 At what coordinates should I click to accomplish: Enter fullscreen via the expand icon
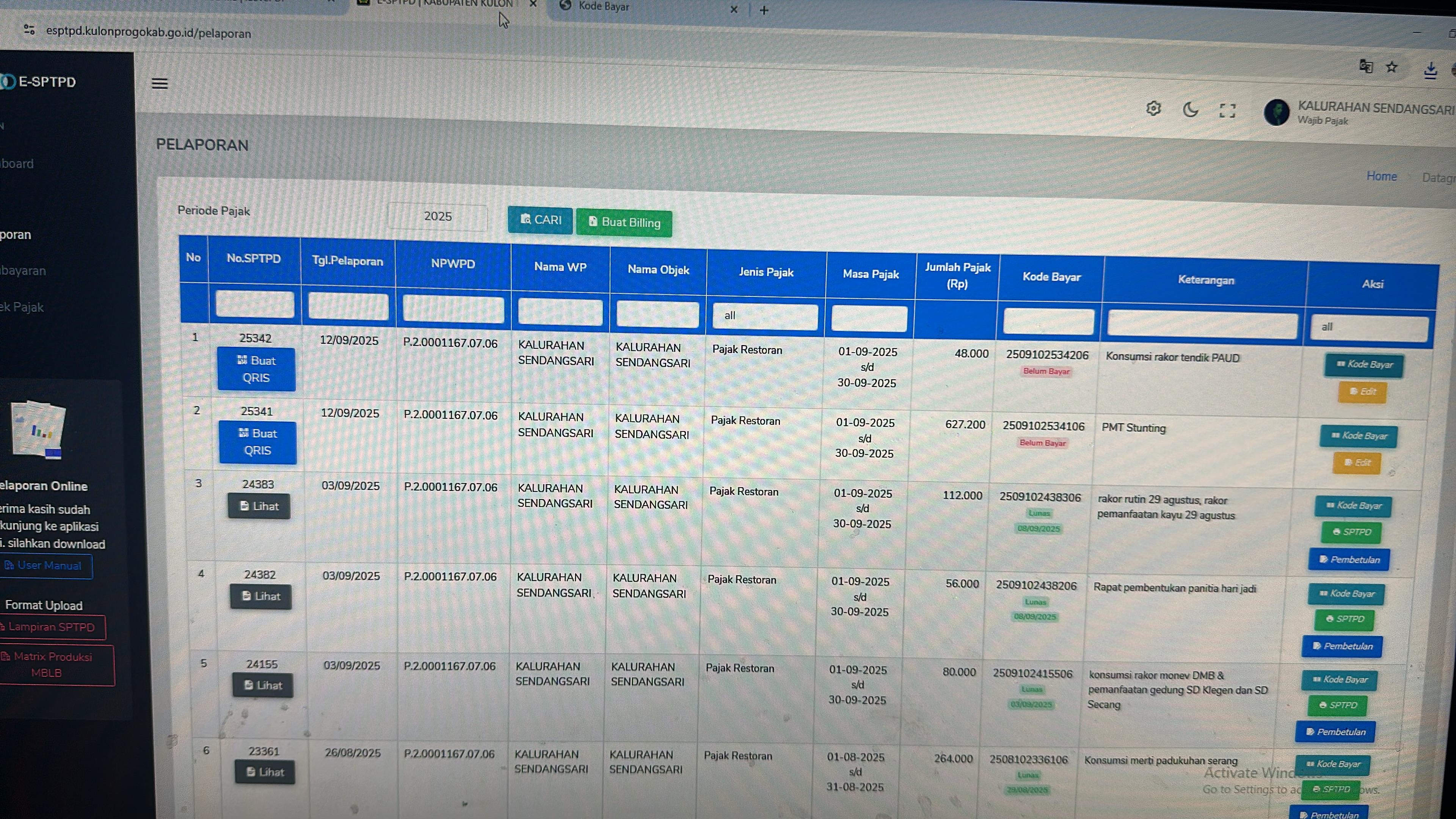(x=1227, y=110)
